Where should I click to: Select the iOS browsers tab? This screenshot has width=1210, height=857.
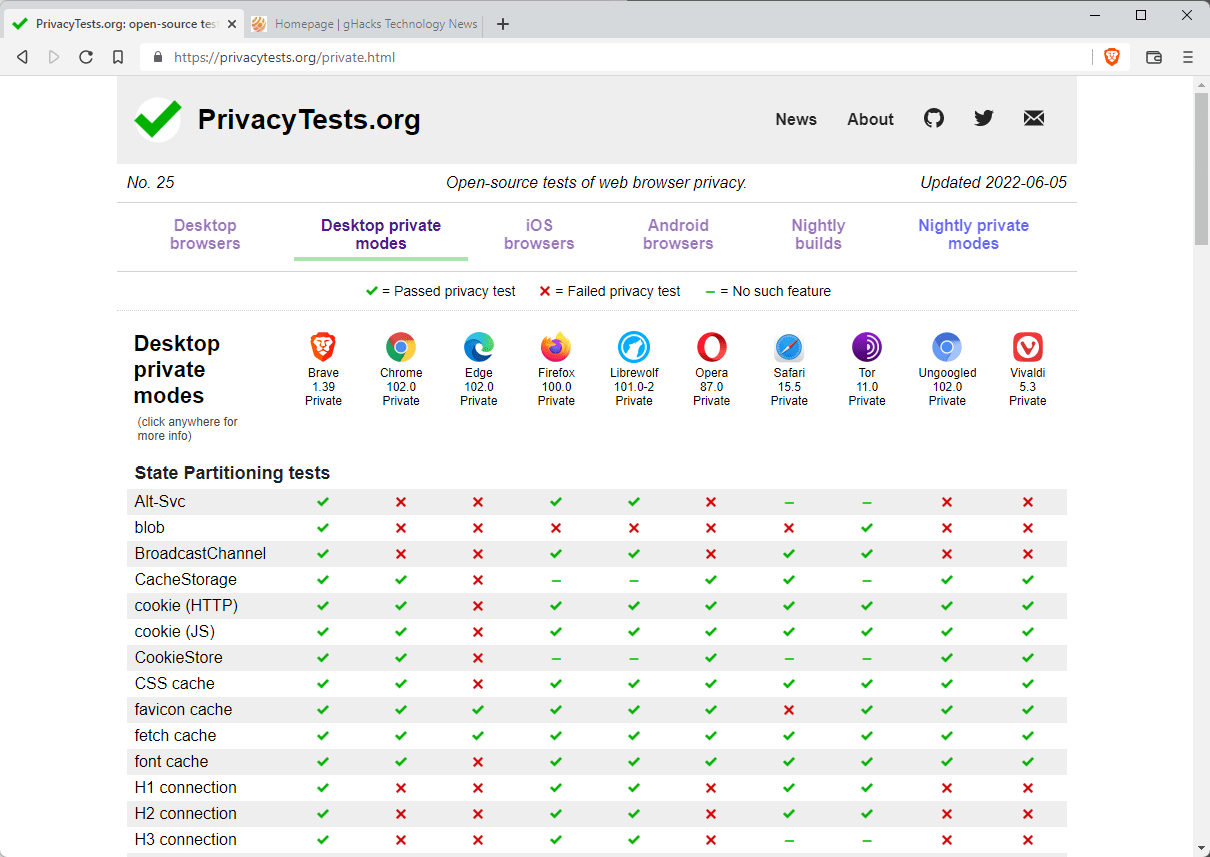click(x=539, y=234)
